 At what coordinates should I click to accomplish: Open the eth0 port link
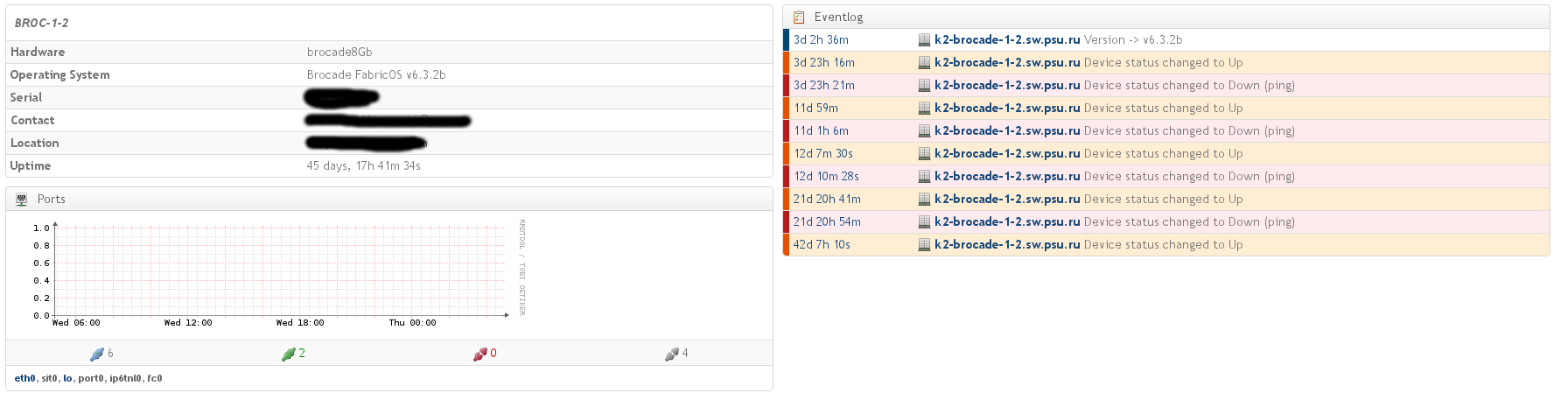click(24, 378)
